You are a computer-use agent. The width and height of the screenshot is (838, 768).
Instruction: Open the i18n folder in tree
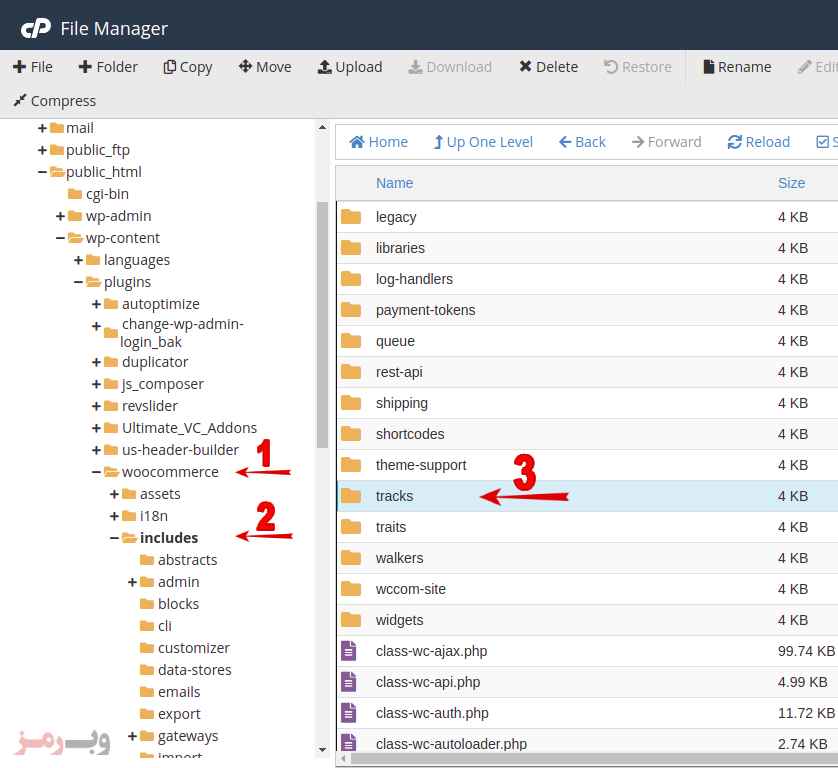tap(154, 516)
